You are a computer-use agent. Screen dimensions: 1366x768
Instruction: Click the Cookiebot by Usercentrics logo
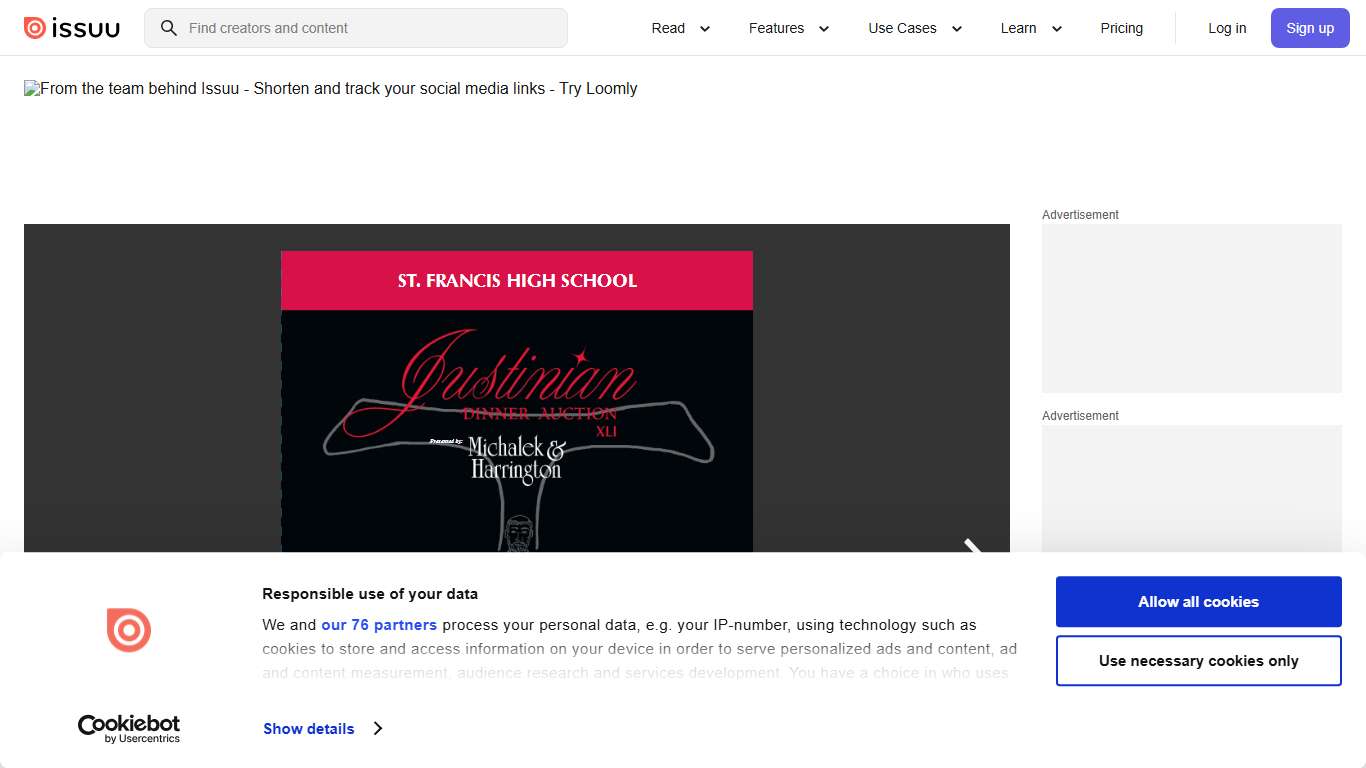coord(129,728)
